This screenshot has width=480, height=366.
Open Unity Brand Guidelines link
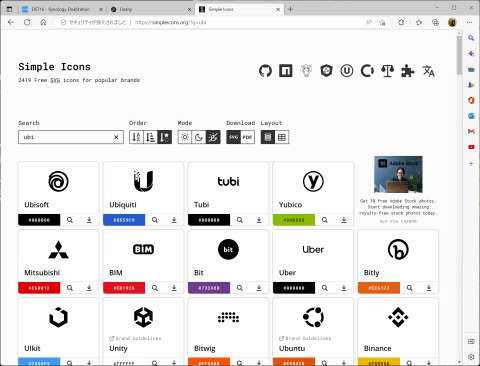click(135, 338)
